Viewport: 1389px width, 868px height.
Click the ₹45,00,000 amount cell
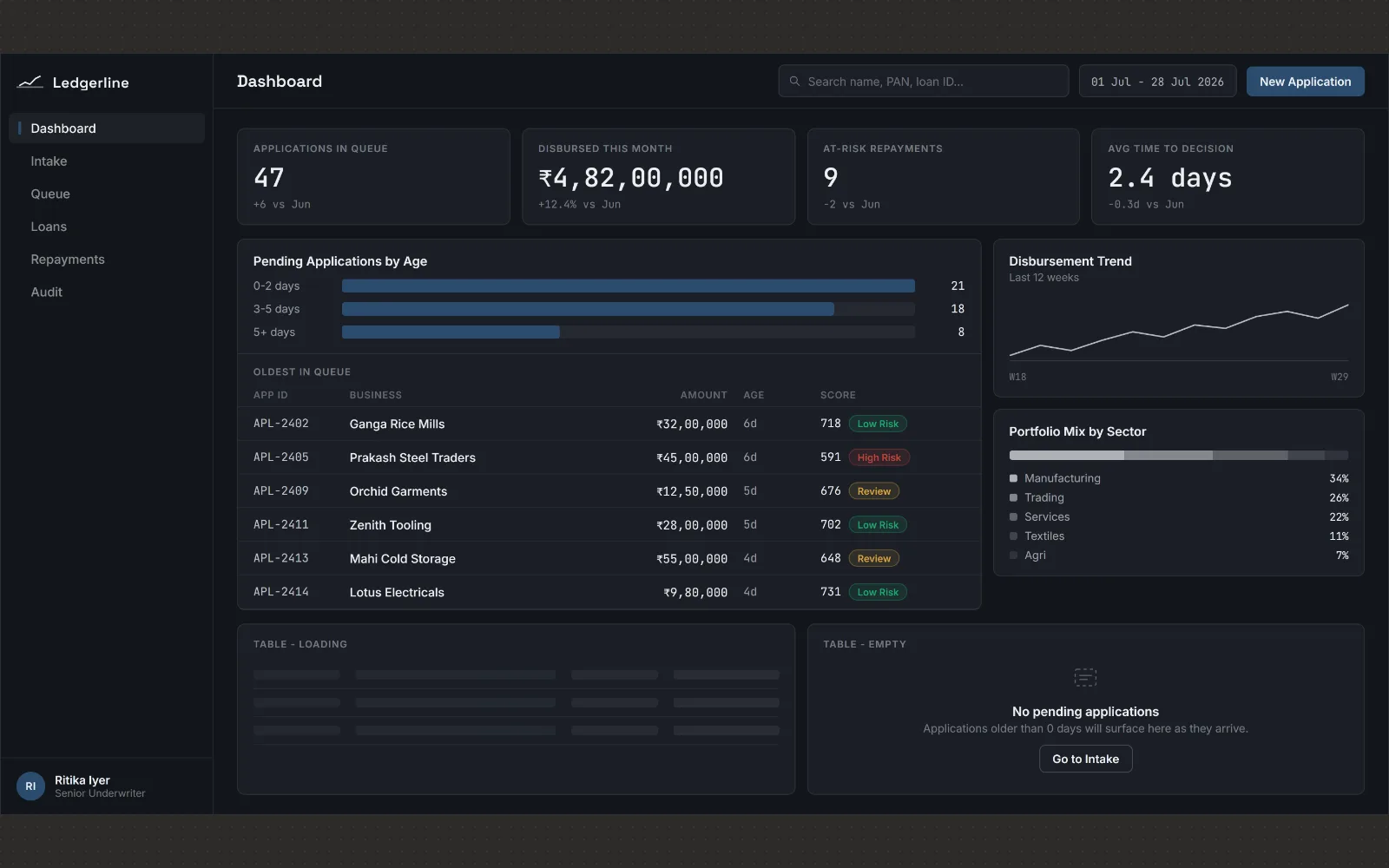click(x=692, y=457)
